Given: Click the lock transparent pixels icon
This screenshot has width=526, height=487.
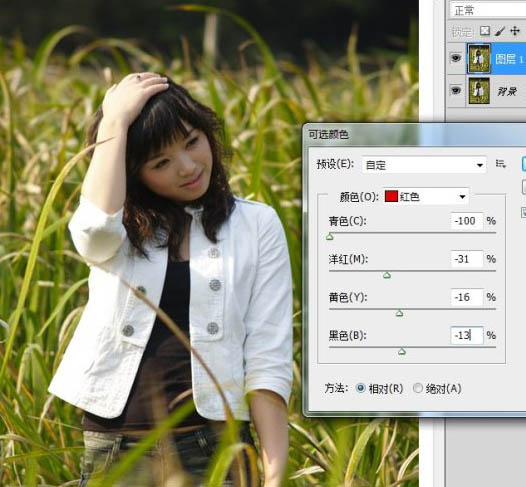Looking at the screenshot, I should point(485,31).
